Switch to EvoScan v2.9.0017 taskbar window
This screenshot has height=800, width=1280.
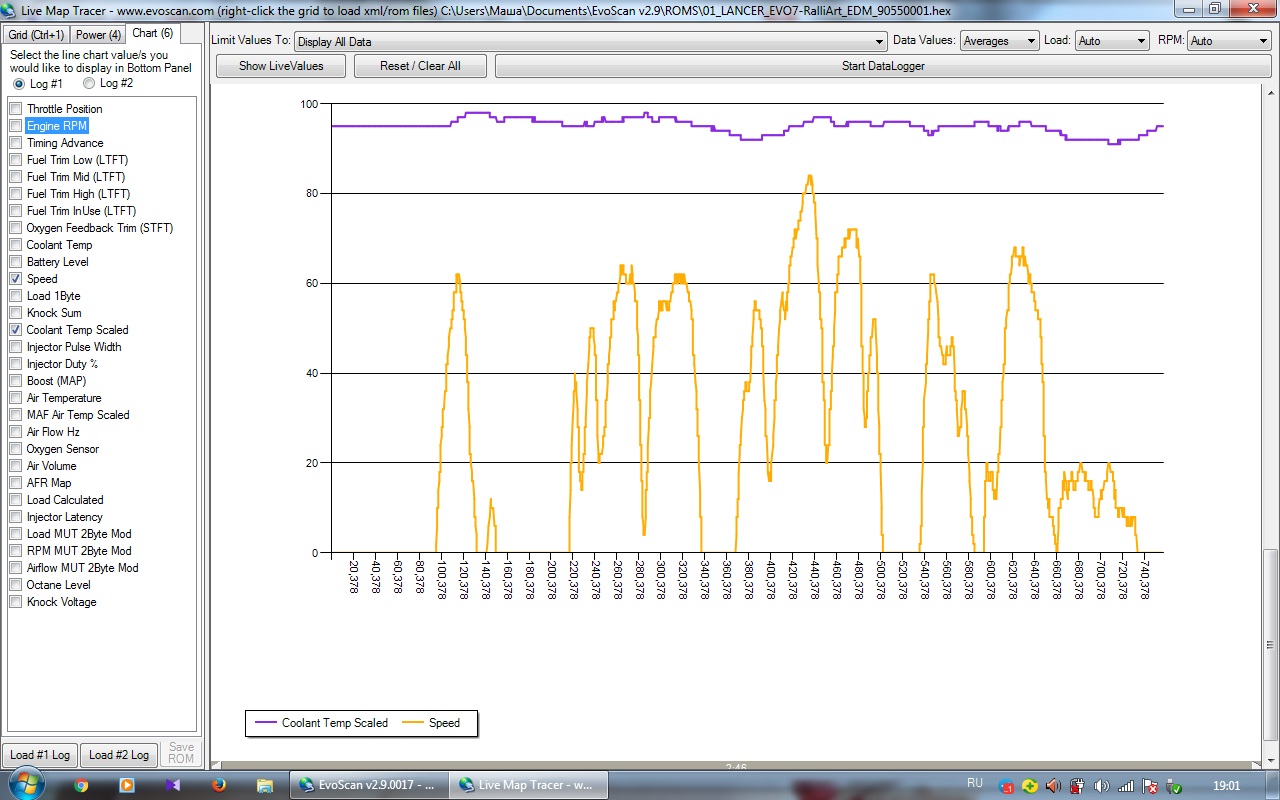(x=368, y=785)
